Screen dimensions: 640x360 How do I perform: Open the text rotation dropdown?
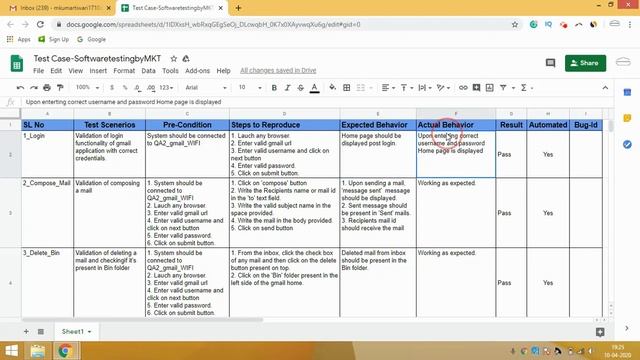pyautogui.click(x=443, y=88)
